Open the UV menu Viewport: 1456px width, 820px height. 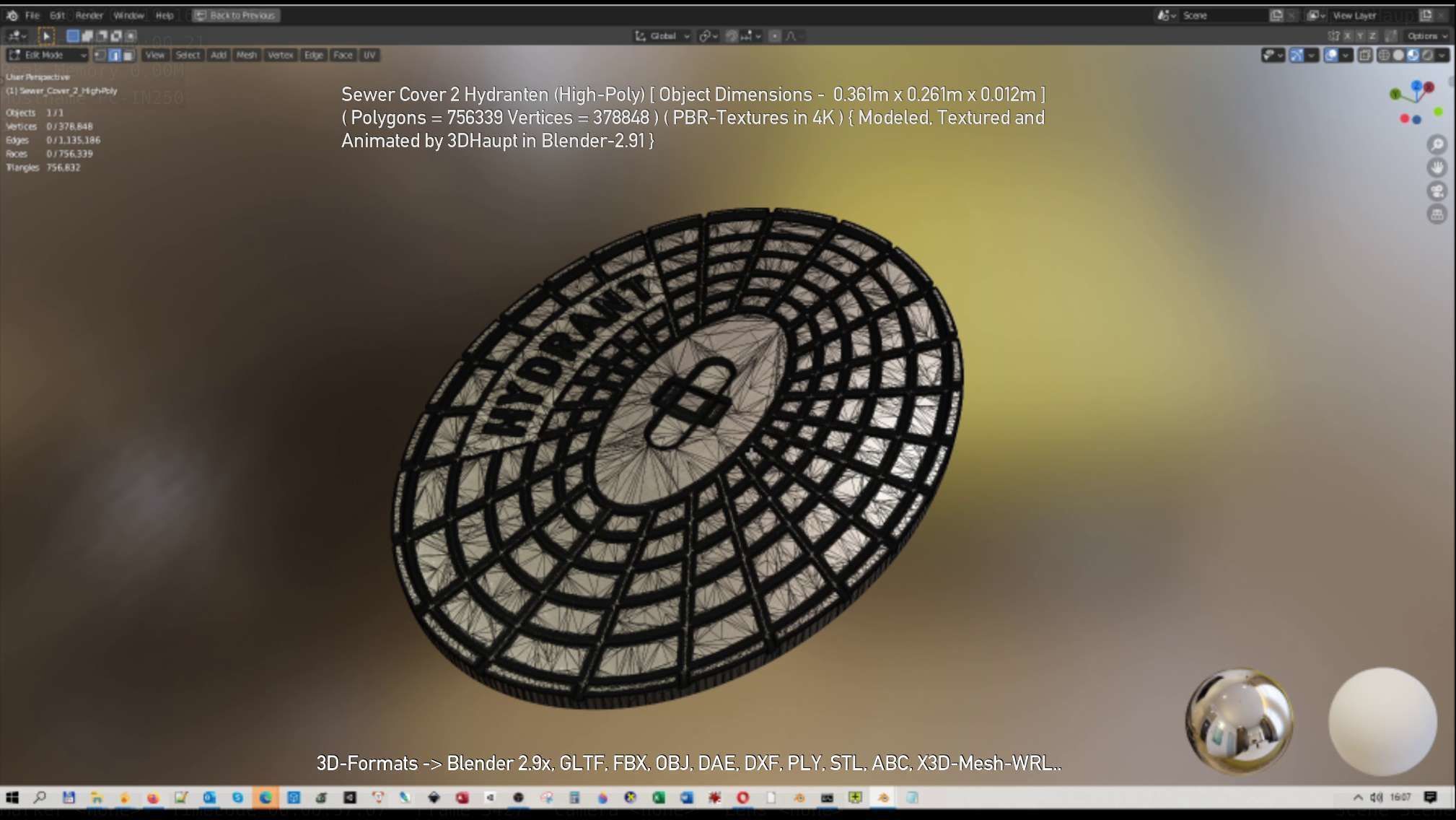pos(369,55)
